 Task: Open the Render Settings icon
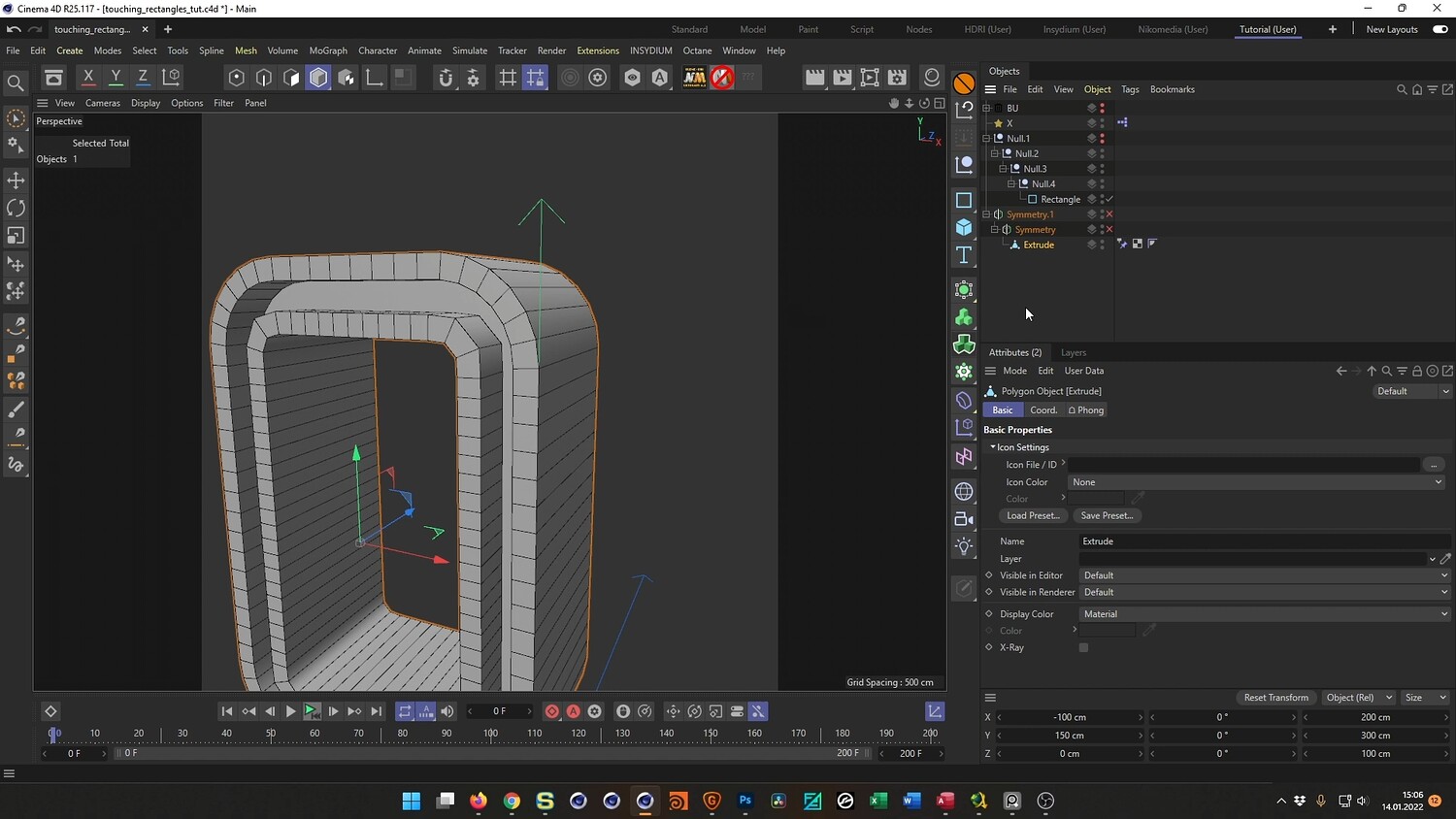coord(897,78)
